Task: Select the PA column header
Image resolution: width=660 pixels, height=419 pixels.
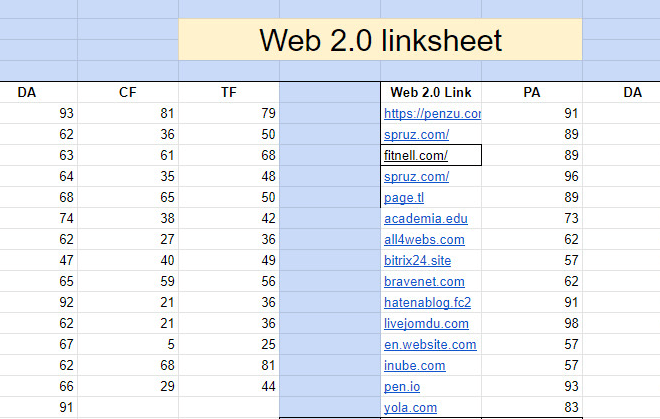Action: click(532, 92)
